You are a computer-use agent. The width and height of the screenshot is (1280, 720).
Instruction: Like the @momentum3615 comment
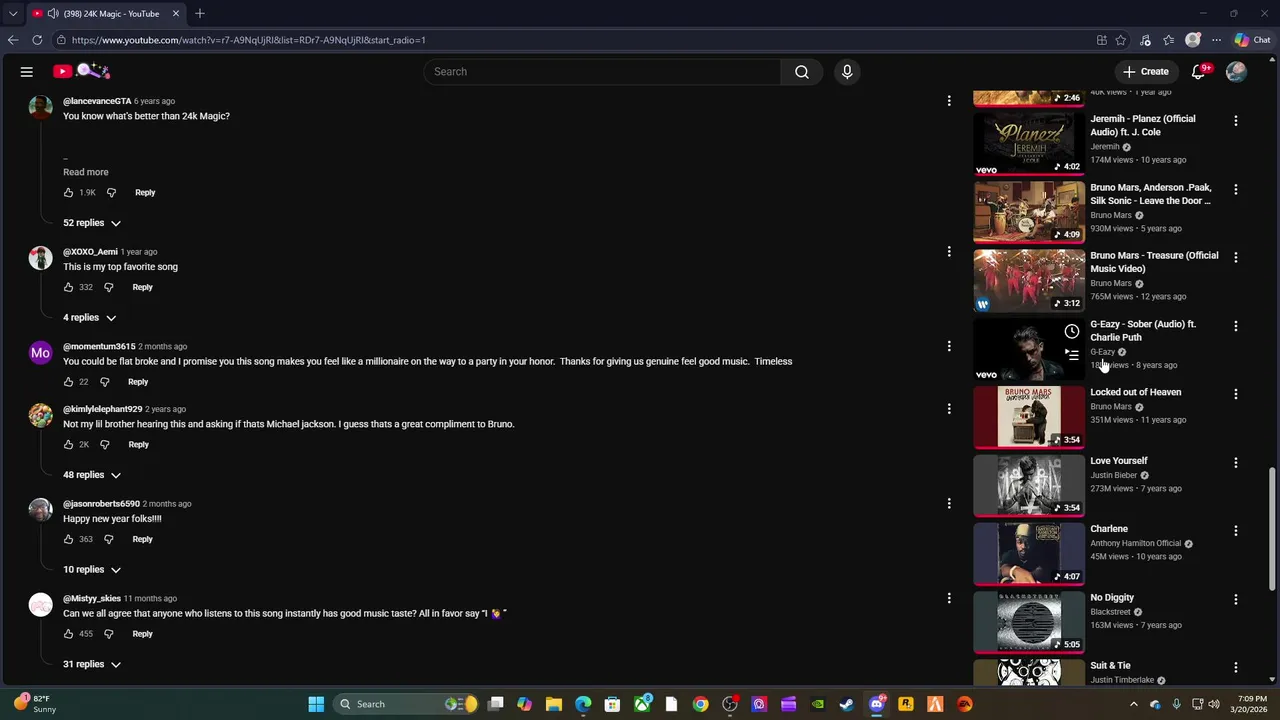point(68,382)
